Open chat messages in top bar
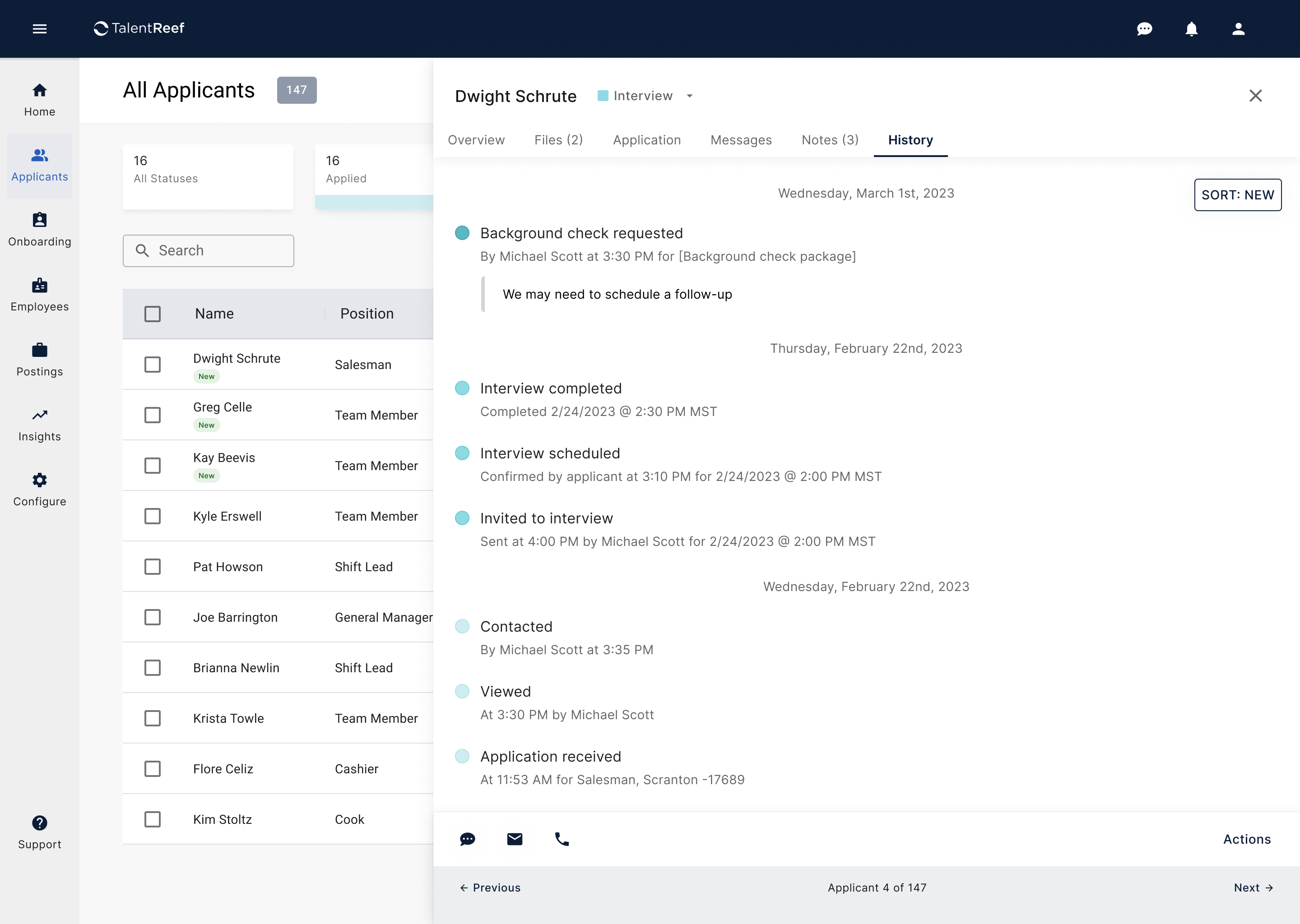The height and width of the screenshot is (924, 1300). (x=1144, y=29)
